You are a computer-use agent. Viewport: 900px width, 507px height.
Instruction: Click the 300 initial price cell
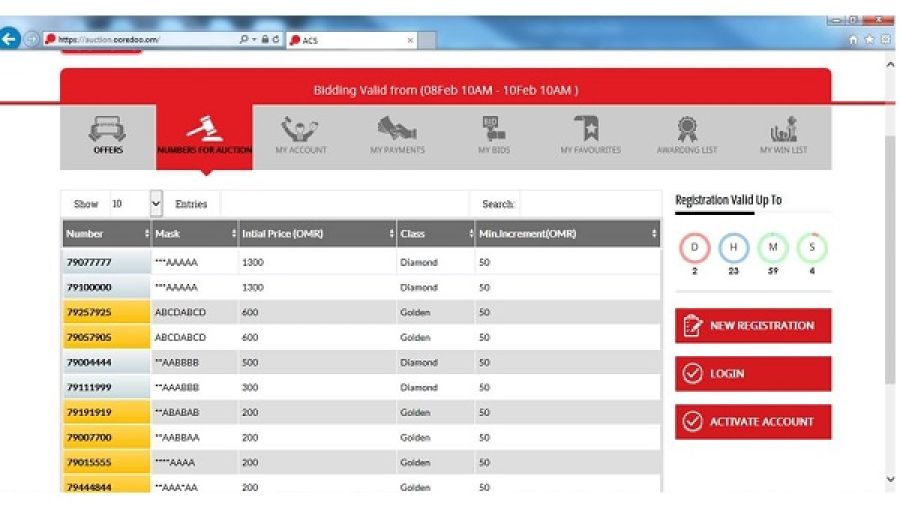coord(317,387)
